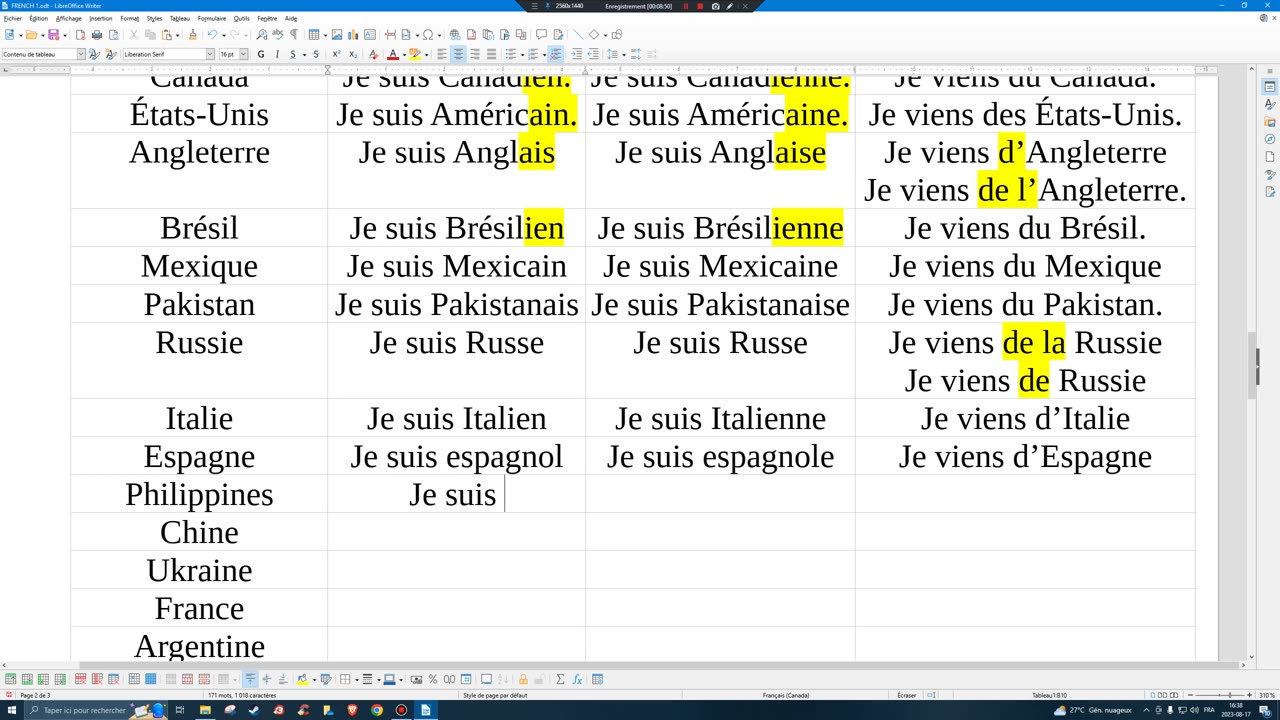Viewport: 1280px width, 720px height.
Task: Click the Clone Formatting paintbrush icon
Action: point(192,35)
